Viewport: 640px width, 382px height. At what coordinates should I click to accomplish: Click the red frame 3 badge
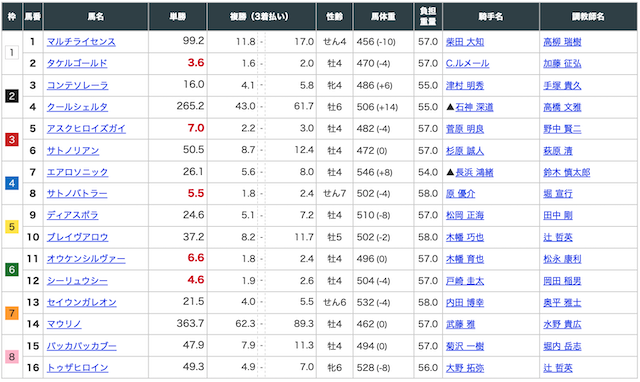pos(12,140)
